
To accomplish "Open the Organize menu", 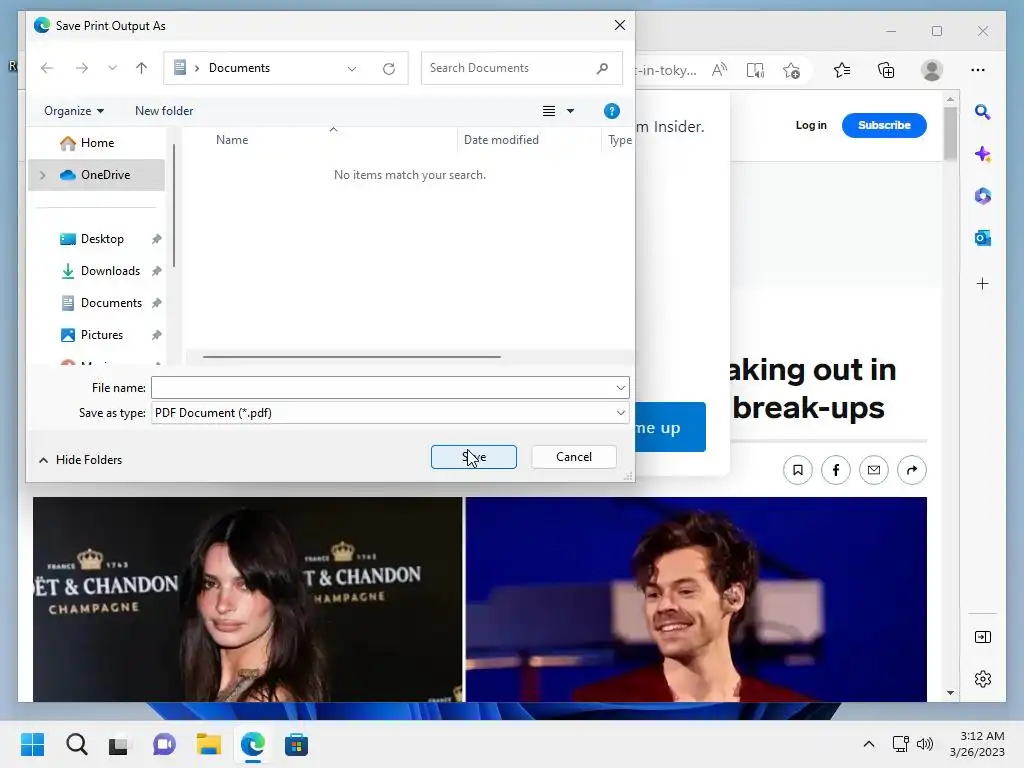I will tap(74, 111).
